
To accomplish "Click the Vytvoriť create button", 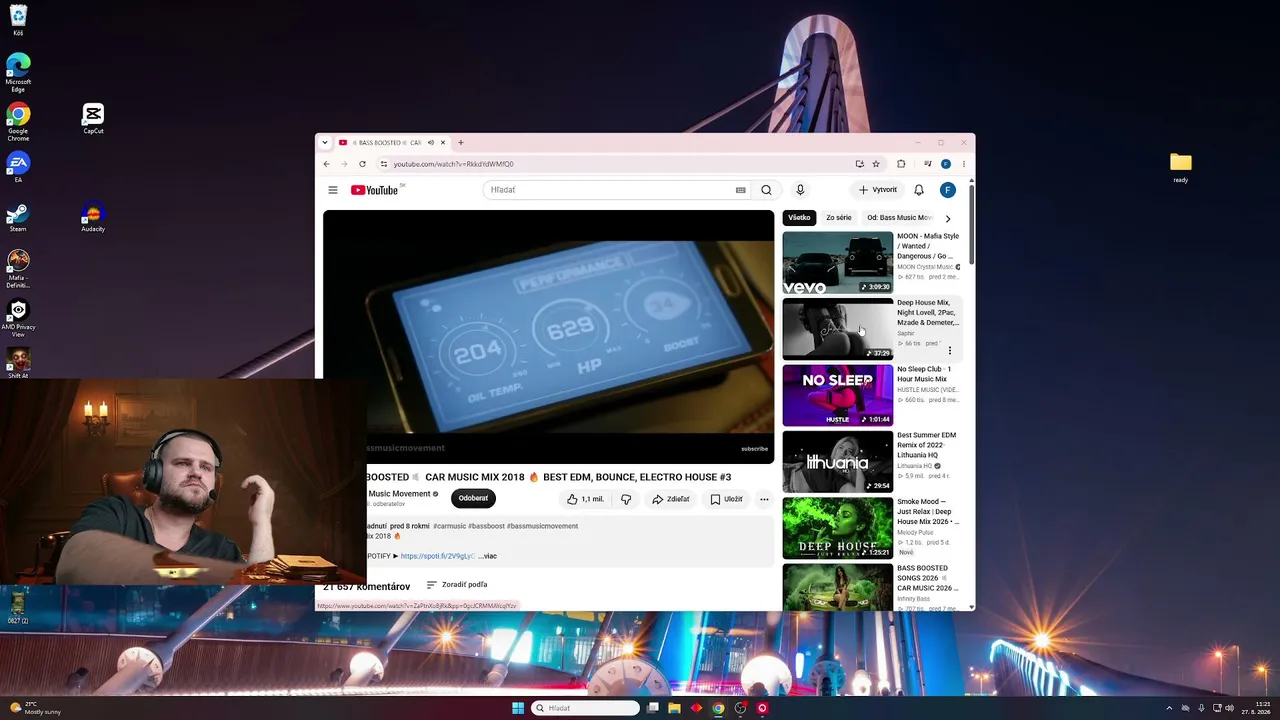I will (x=877, y=190).
